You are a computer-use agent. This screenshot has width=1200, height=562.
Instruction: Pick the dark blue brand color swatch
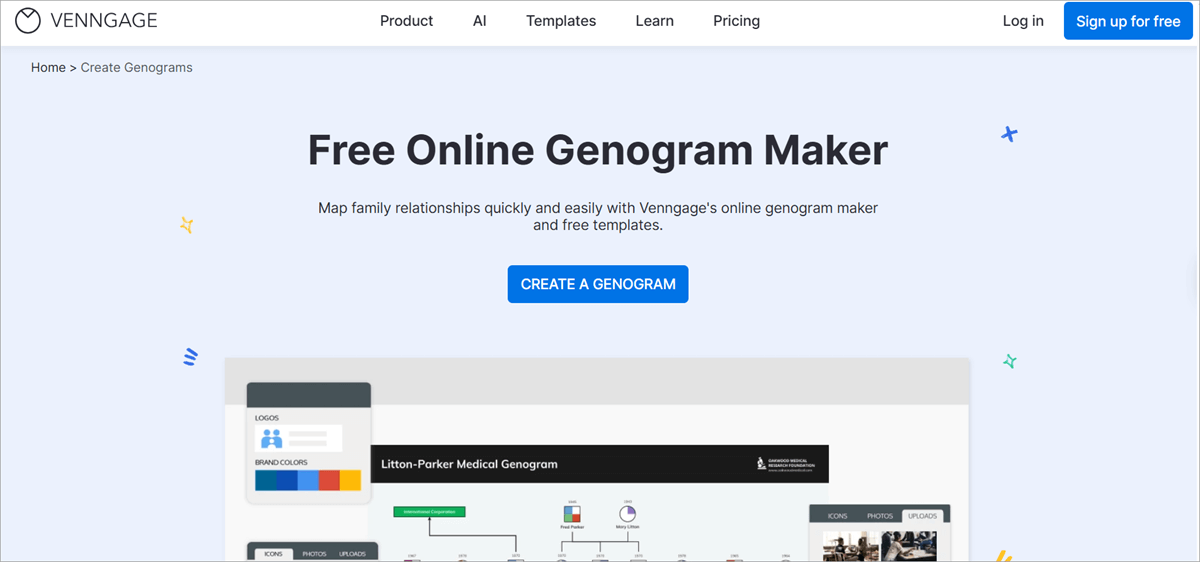click(x=287, y=480)
